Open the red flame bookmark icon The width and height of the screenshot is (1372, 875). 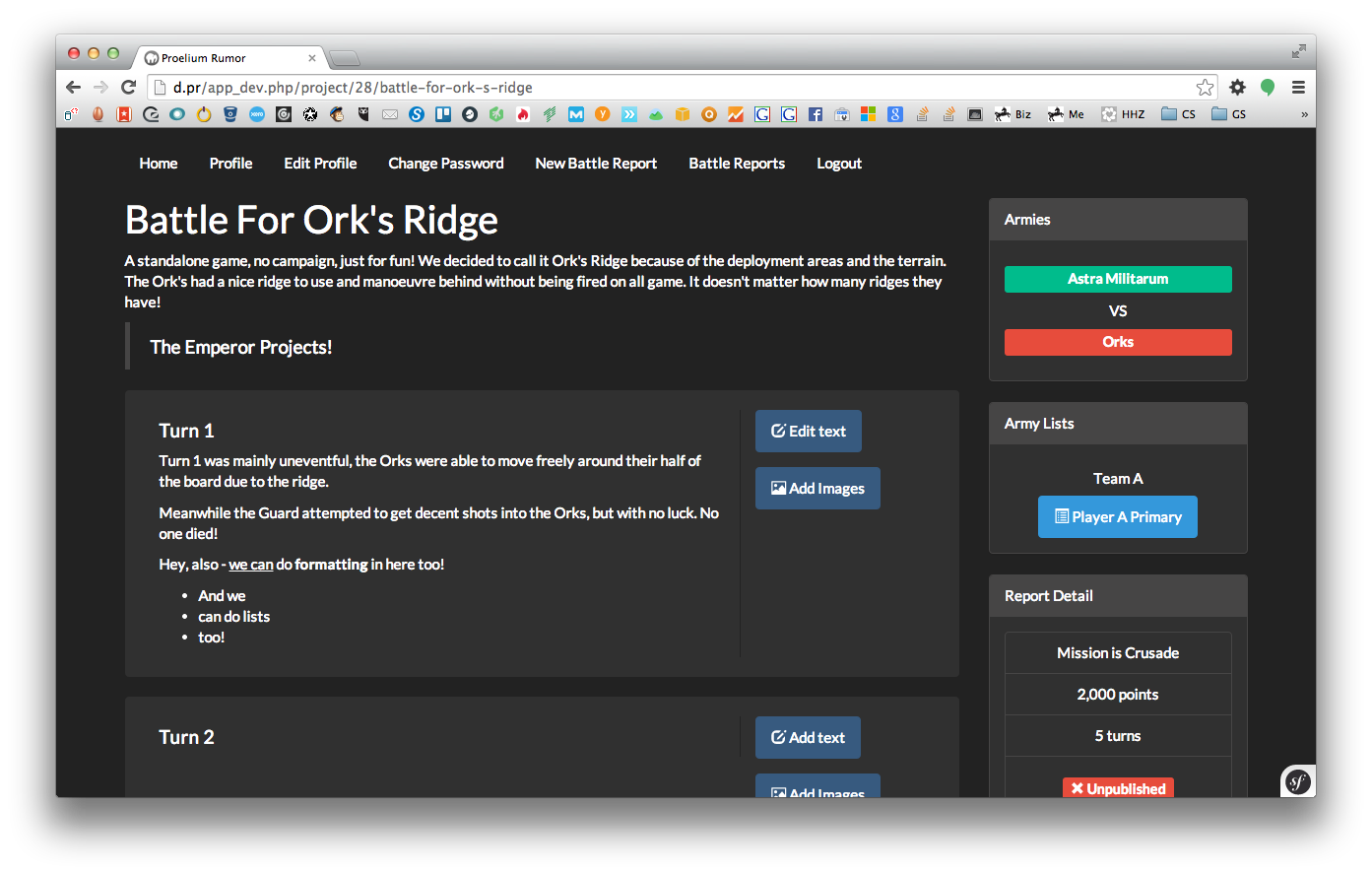[x=523, y=114]
